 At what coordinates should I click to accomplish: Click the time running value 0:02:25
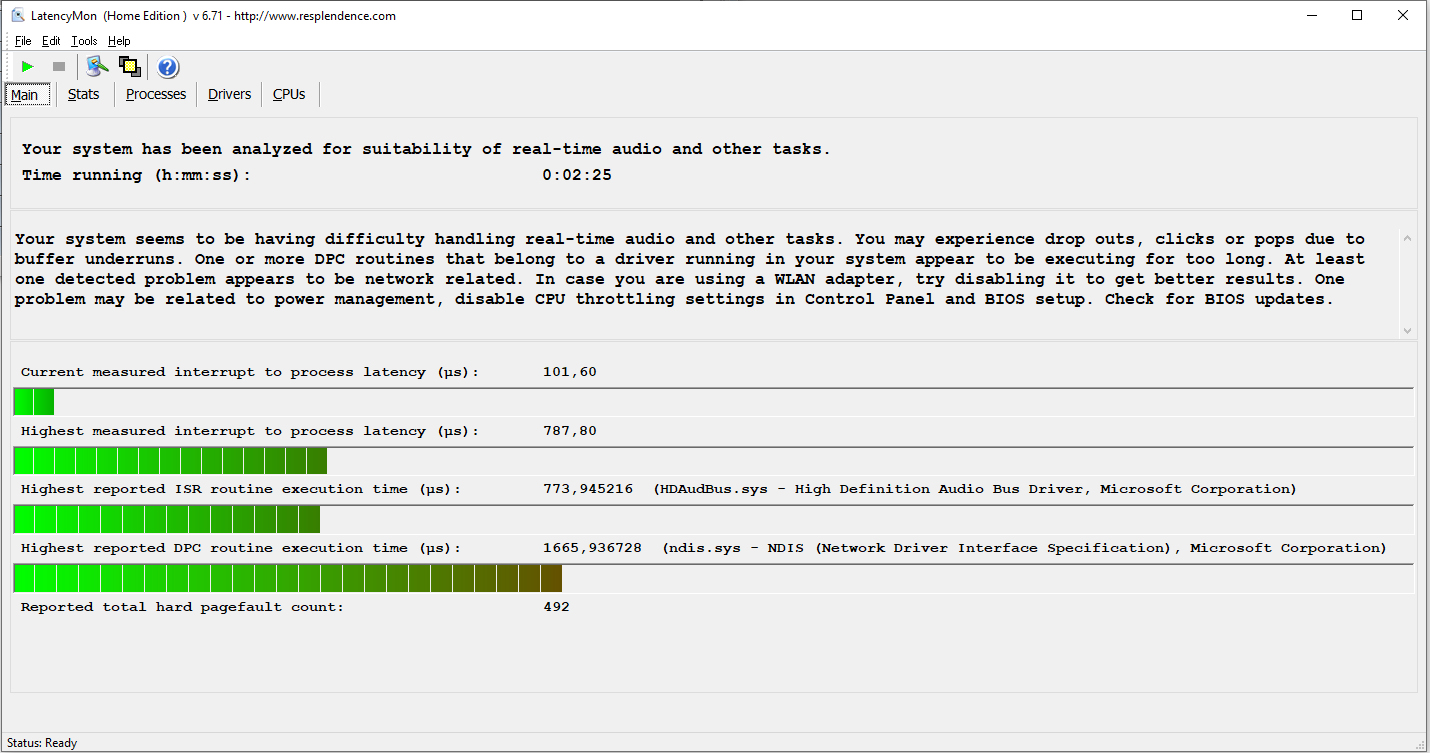point(577,175)
